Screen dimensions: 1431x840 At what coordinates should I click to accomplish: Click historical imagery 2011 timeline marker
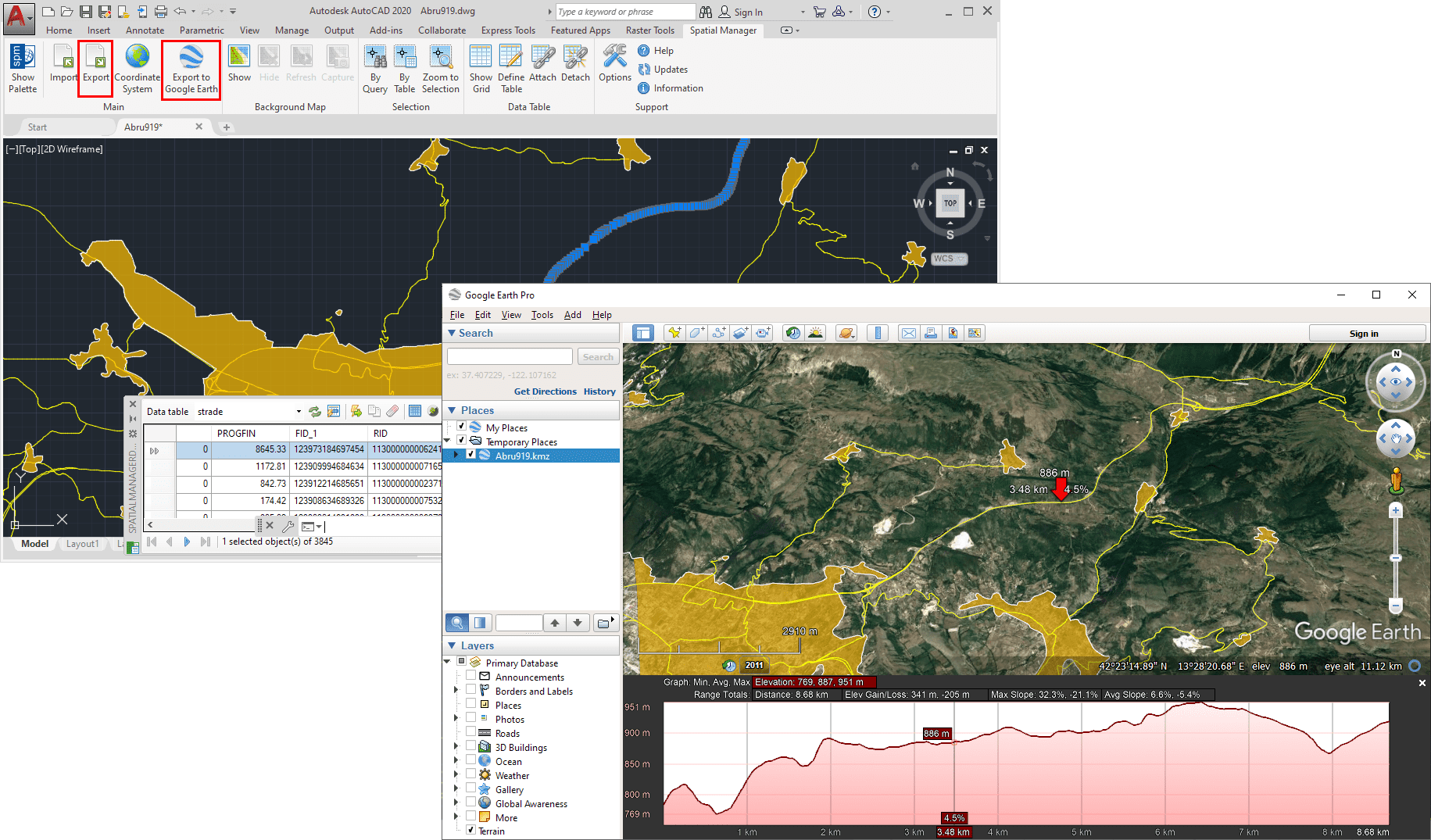(754, 665)
